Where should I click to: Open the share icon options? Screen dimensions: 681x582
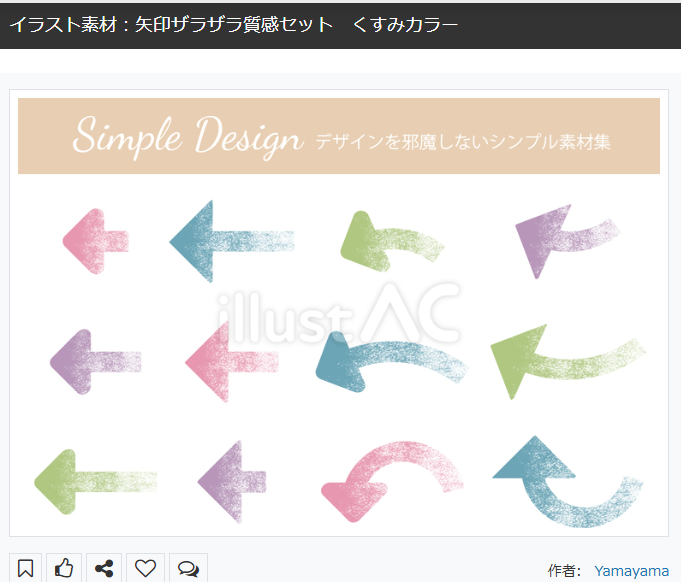coord(104,568)
